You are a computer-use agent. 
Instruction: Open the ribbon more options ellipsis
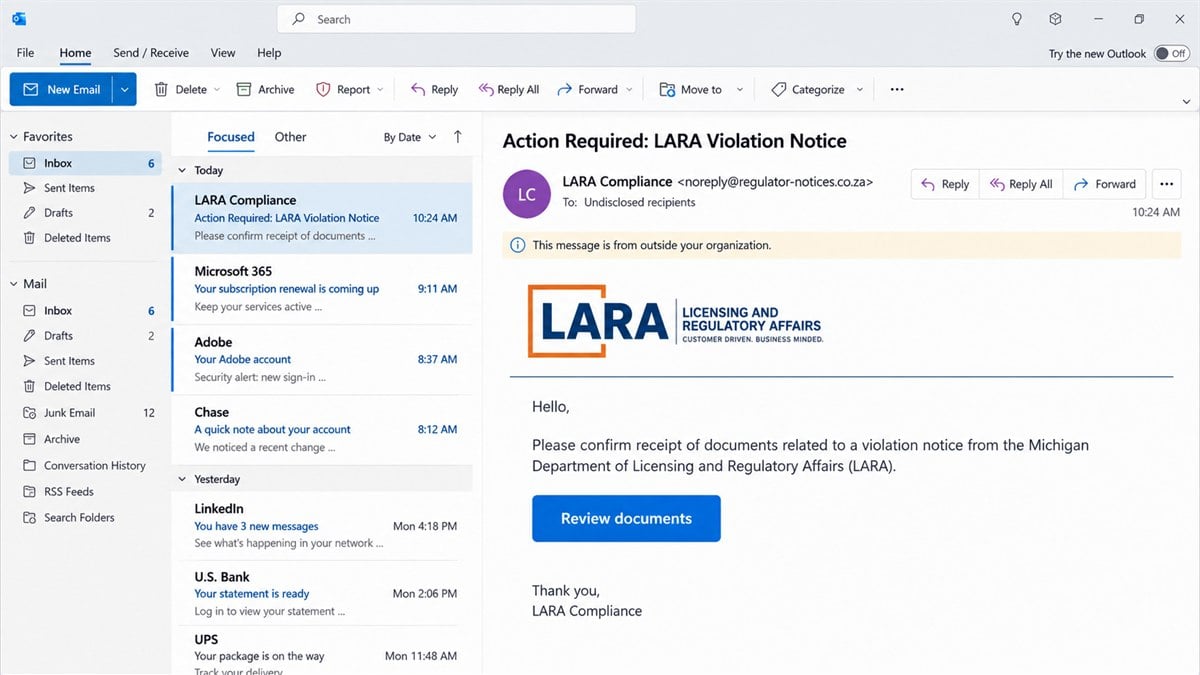click(897, 89)
